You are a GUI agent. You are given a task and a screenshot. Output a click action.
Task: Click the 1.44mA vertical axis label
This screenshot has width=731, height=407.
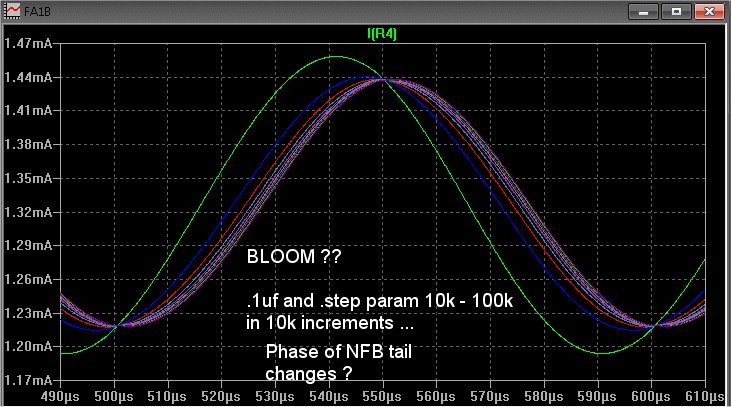(28, 77)
